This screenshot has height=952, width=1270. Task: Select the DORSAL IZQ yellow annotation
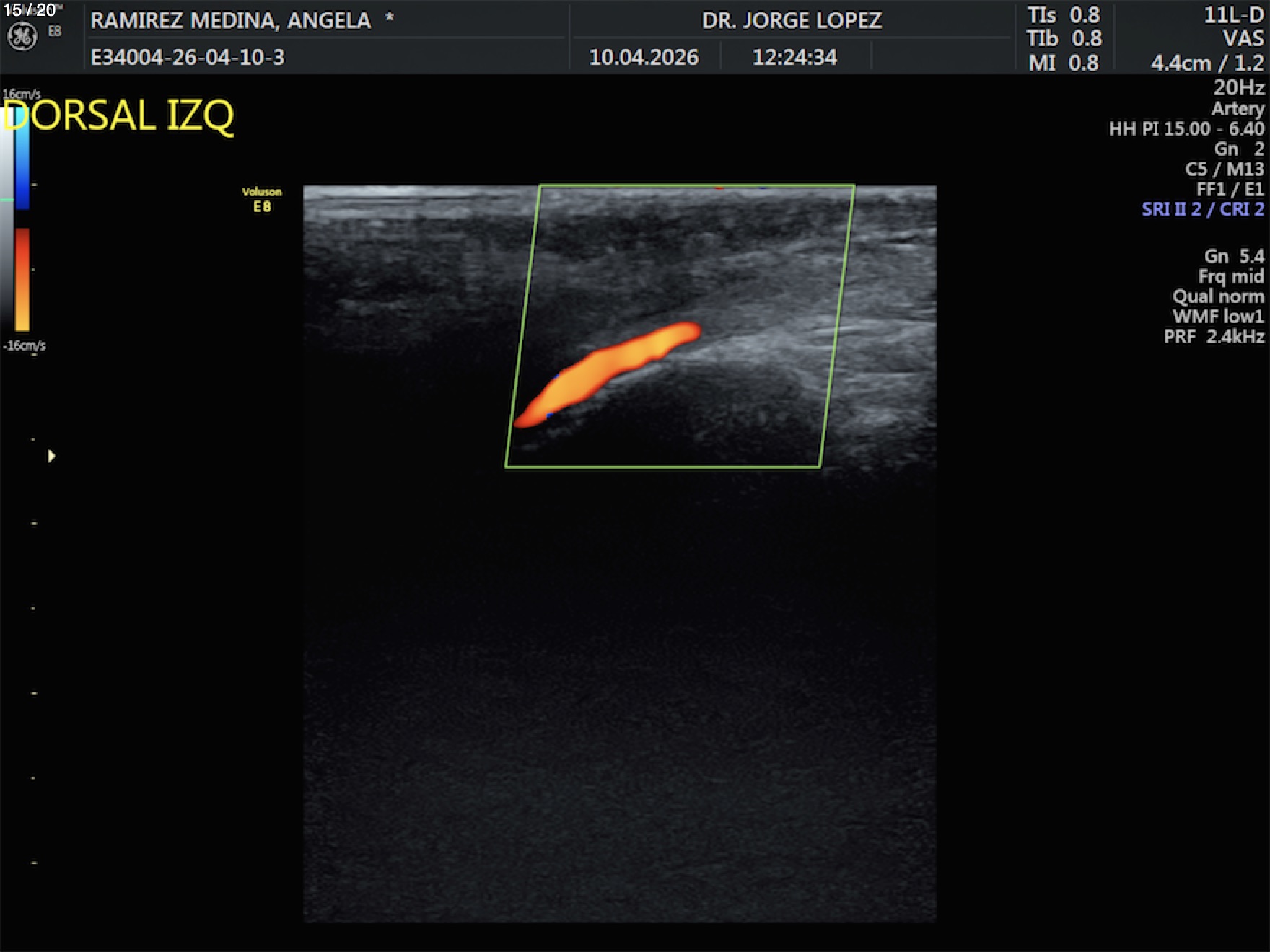click(119, 115)
